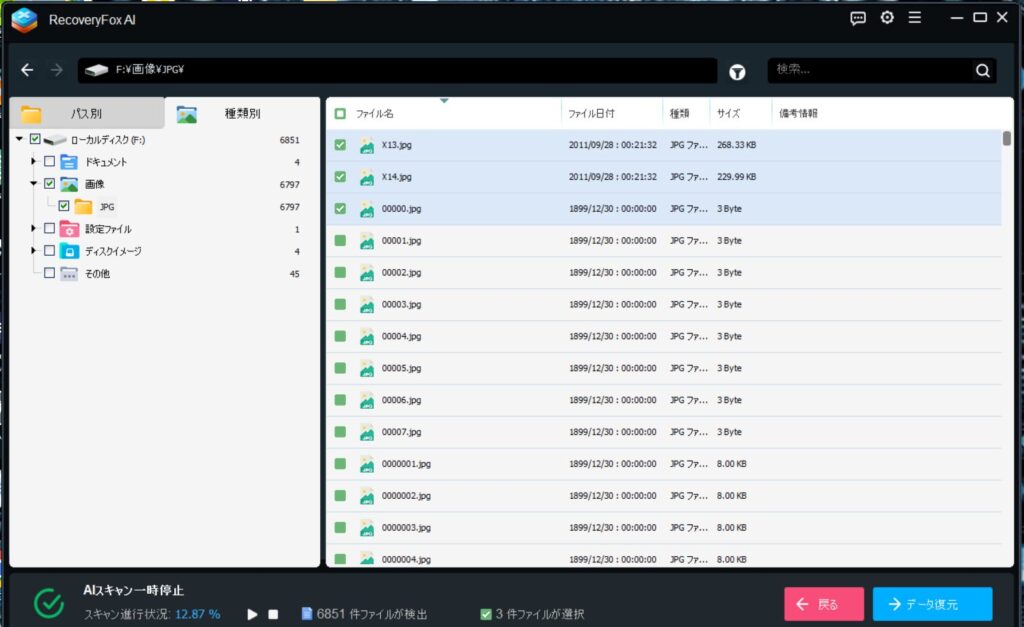Stop the scan with stop button
Screen dimensions: 1024x627
(273, 614)
